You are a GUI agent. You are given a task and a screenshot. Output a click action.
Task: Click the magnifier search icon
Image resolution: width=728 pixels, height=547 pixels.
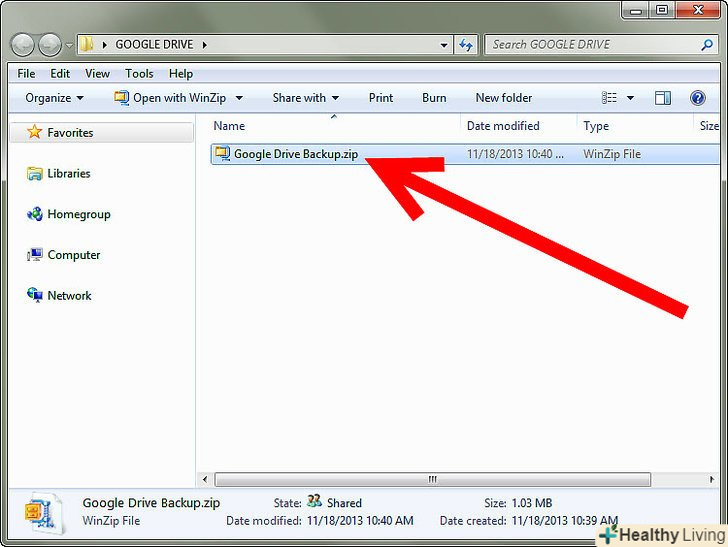click(707, 45)
